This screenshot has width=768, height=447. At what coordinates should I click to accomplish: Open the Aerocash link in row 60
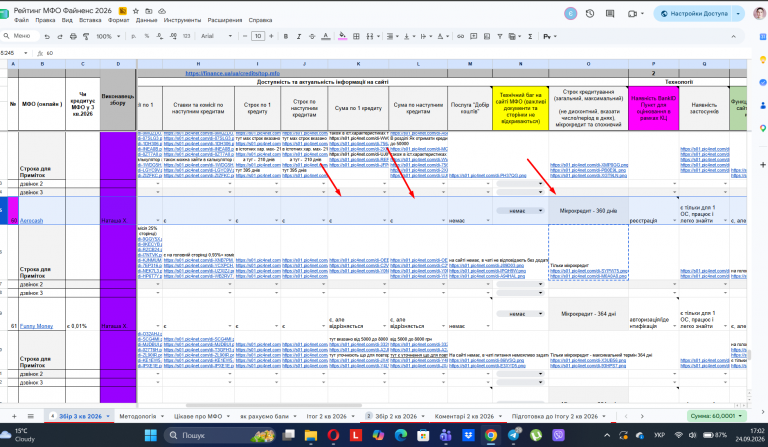31,221
